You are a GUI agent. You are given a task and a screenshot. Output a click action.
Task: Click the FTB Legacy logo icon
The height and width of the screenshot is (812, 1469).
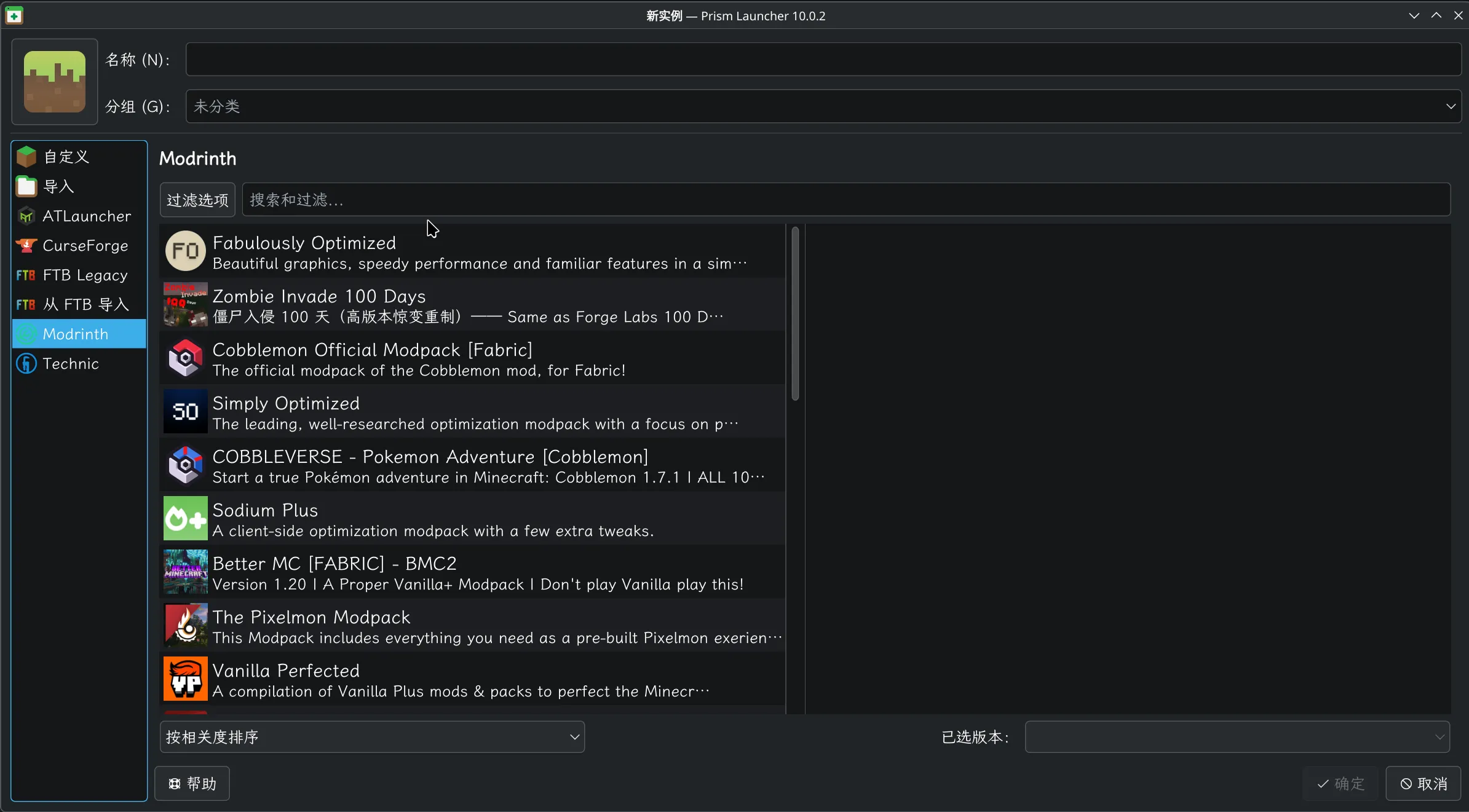coord(26,275)
